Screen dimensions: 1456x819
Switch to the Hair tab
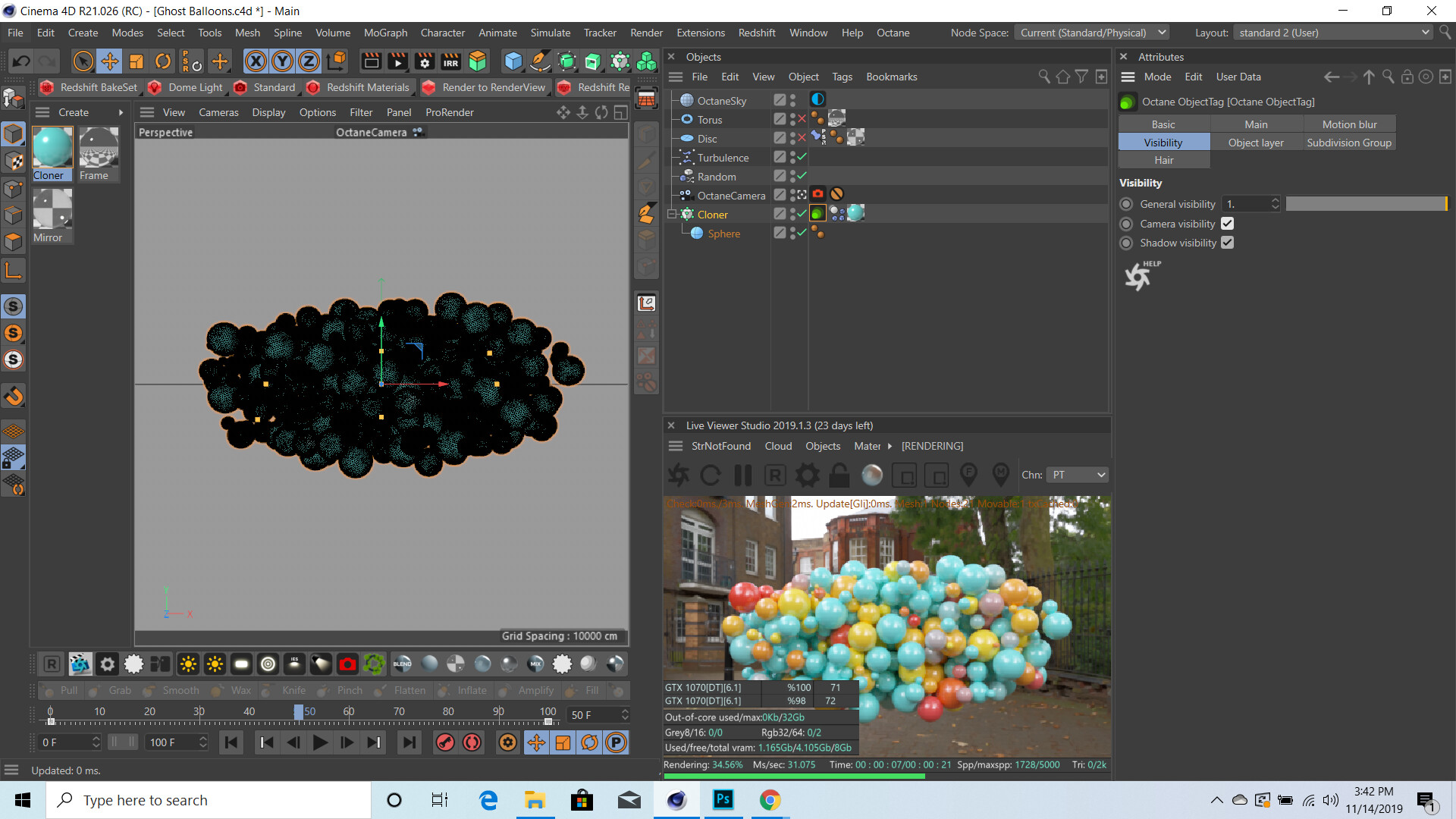pyautogui.click(x=1164, y=160)
